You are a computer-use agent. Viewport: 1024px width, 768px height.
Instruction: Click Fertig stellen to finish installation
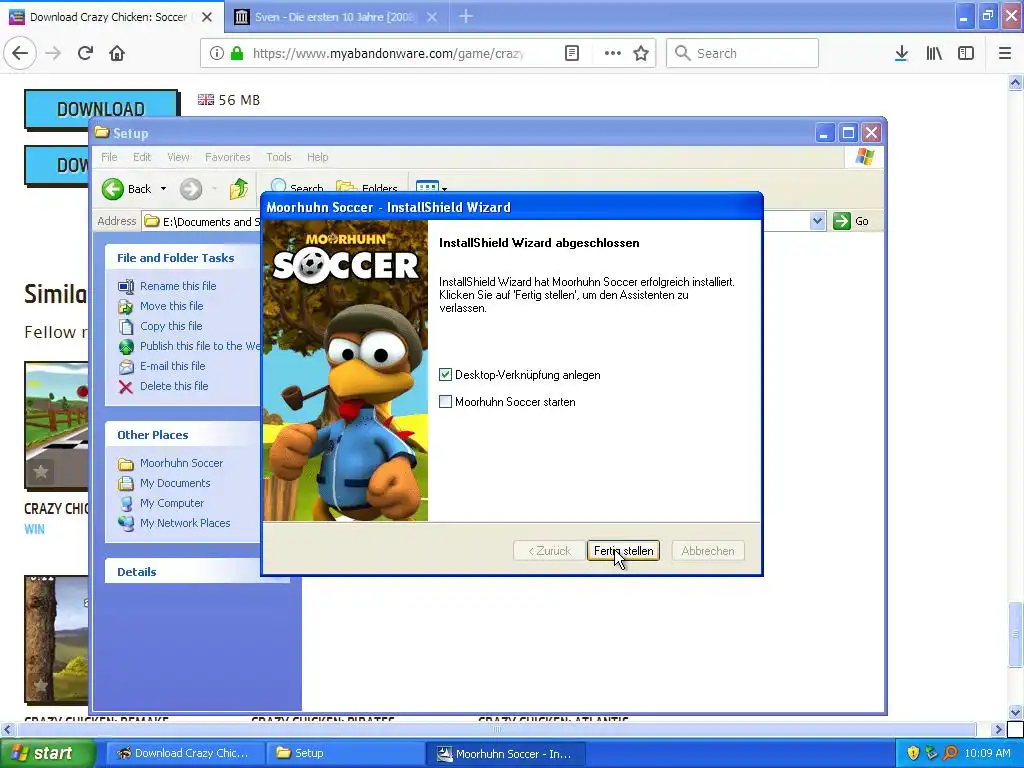pyautogui.click(x=623, y=551)
